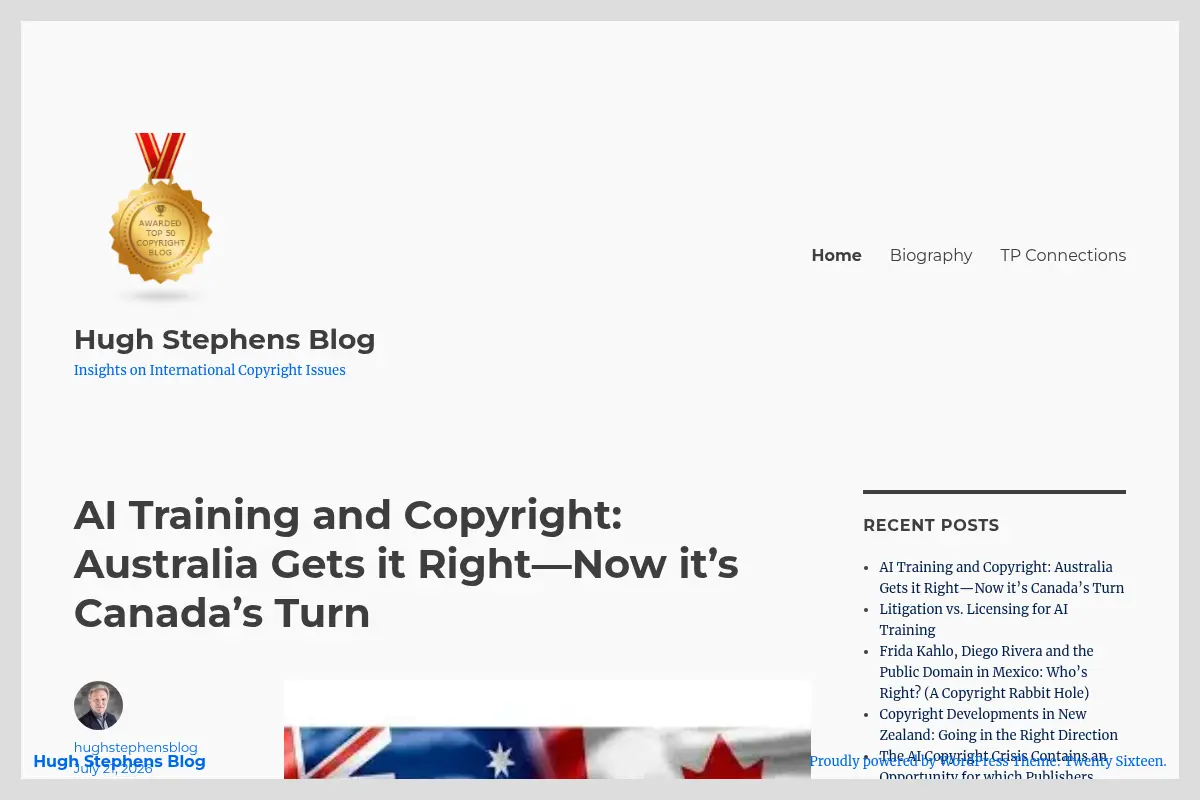The height and width of the screenshot is (800, 1200).
Task: Open recent post 'Litigation vs. Licensing for AI Training'
Action: coord(973,619)
